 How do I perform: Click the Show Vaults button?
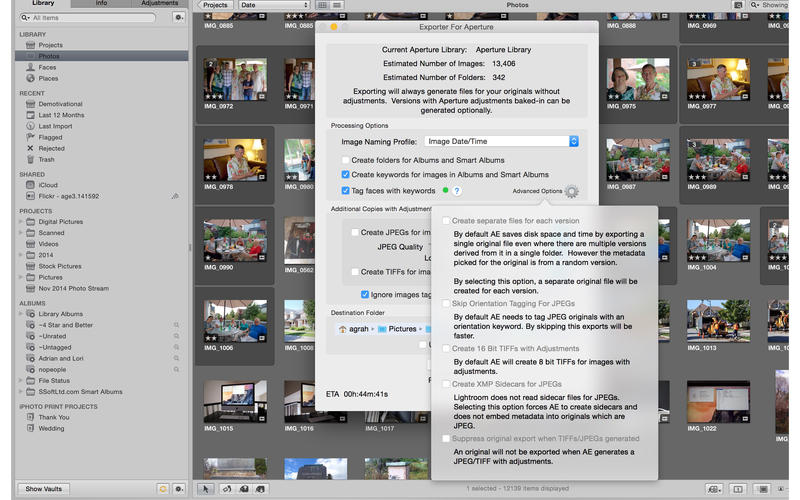(x=43, y=489)
